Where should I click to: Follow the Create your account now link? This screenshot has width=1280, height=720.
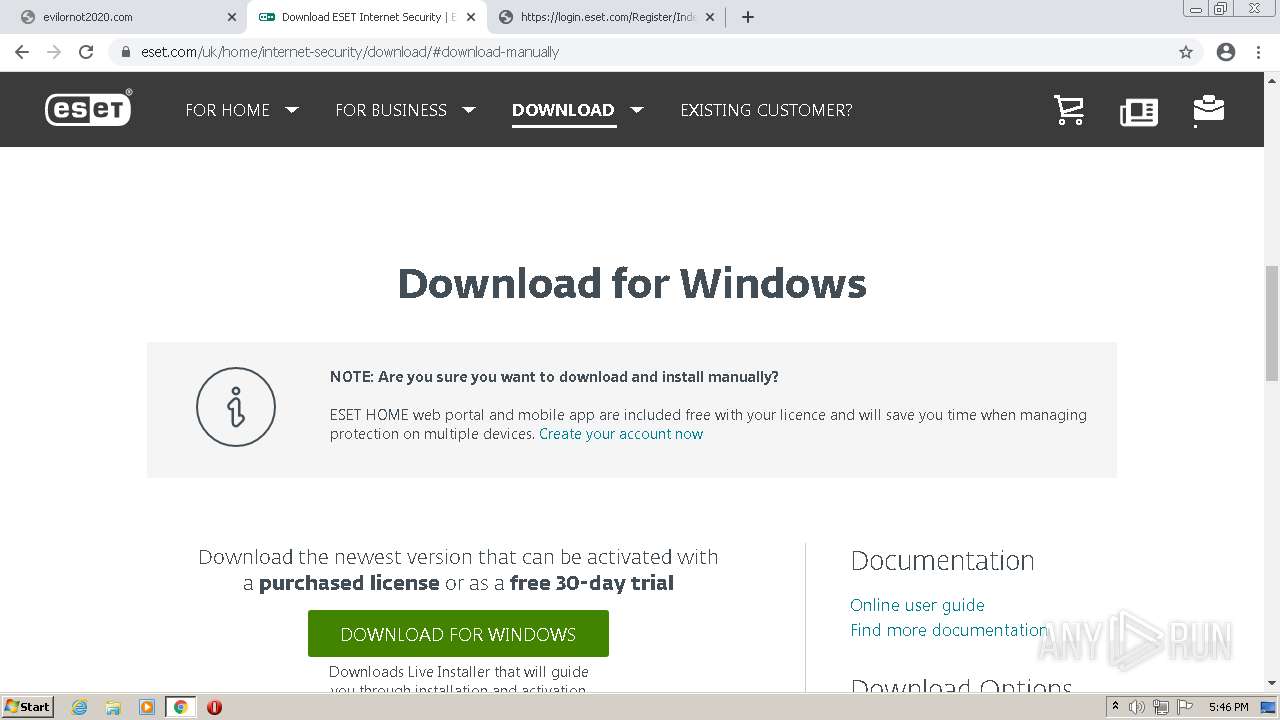pos(621,434)
